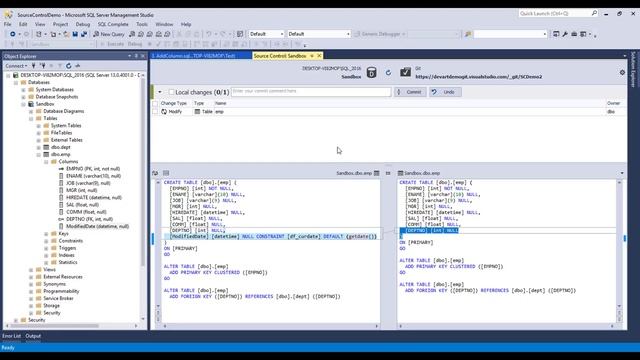This screenshot has height=360, width=640.
Task: Collapse the Databases tree node
Action: [16, 82]
